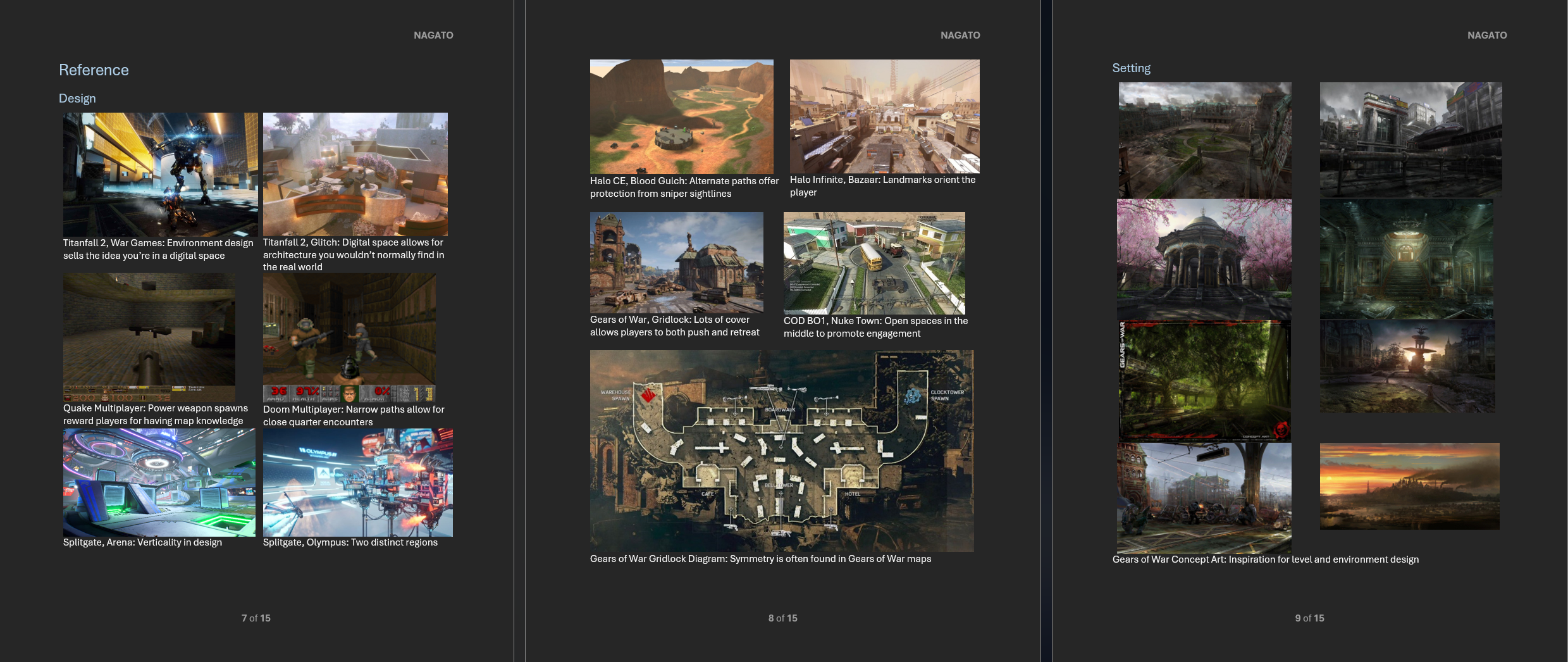Click the Design subheading
1568x662 pixels.
point(77,99)
